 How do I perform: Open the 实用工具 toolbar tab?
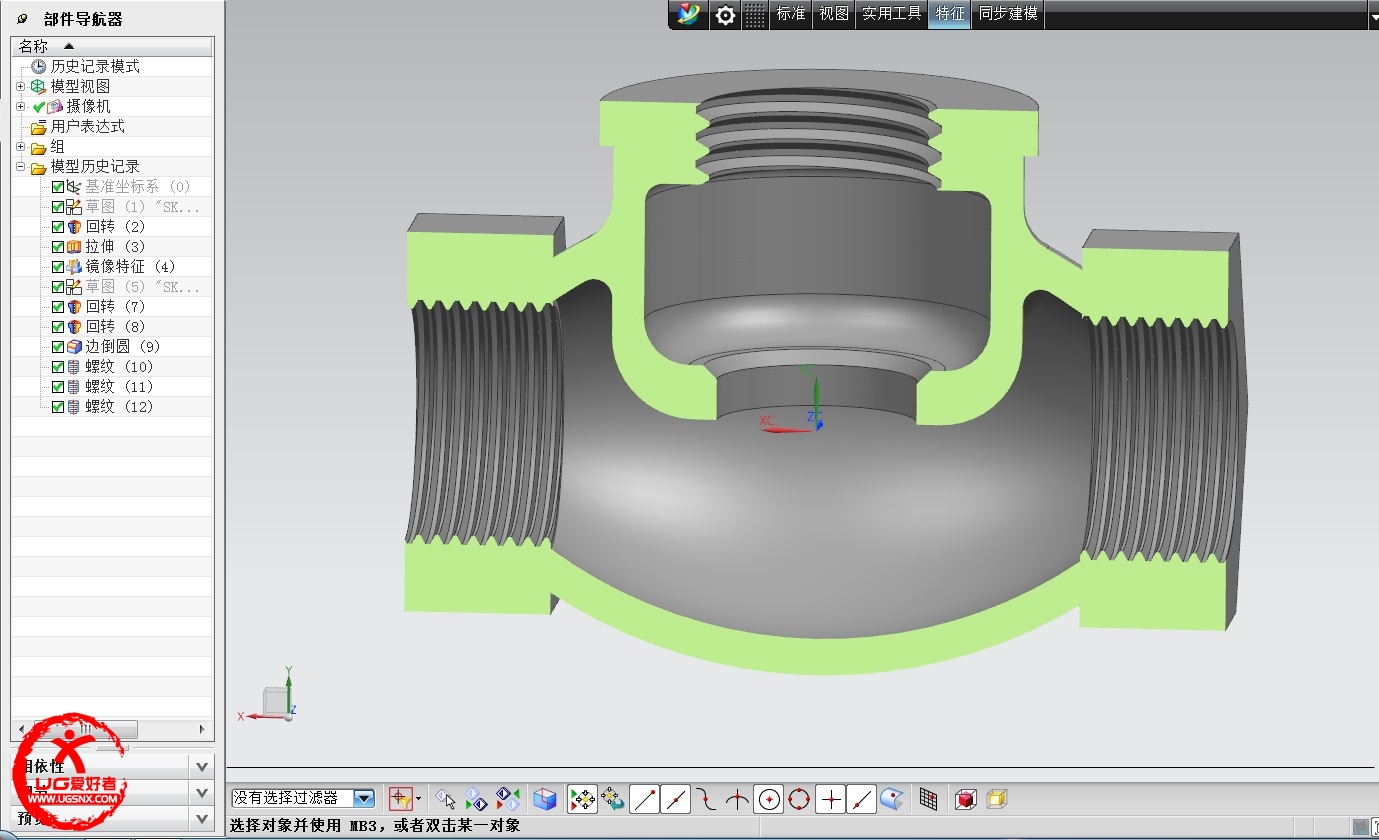(892, 14)
